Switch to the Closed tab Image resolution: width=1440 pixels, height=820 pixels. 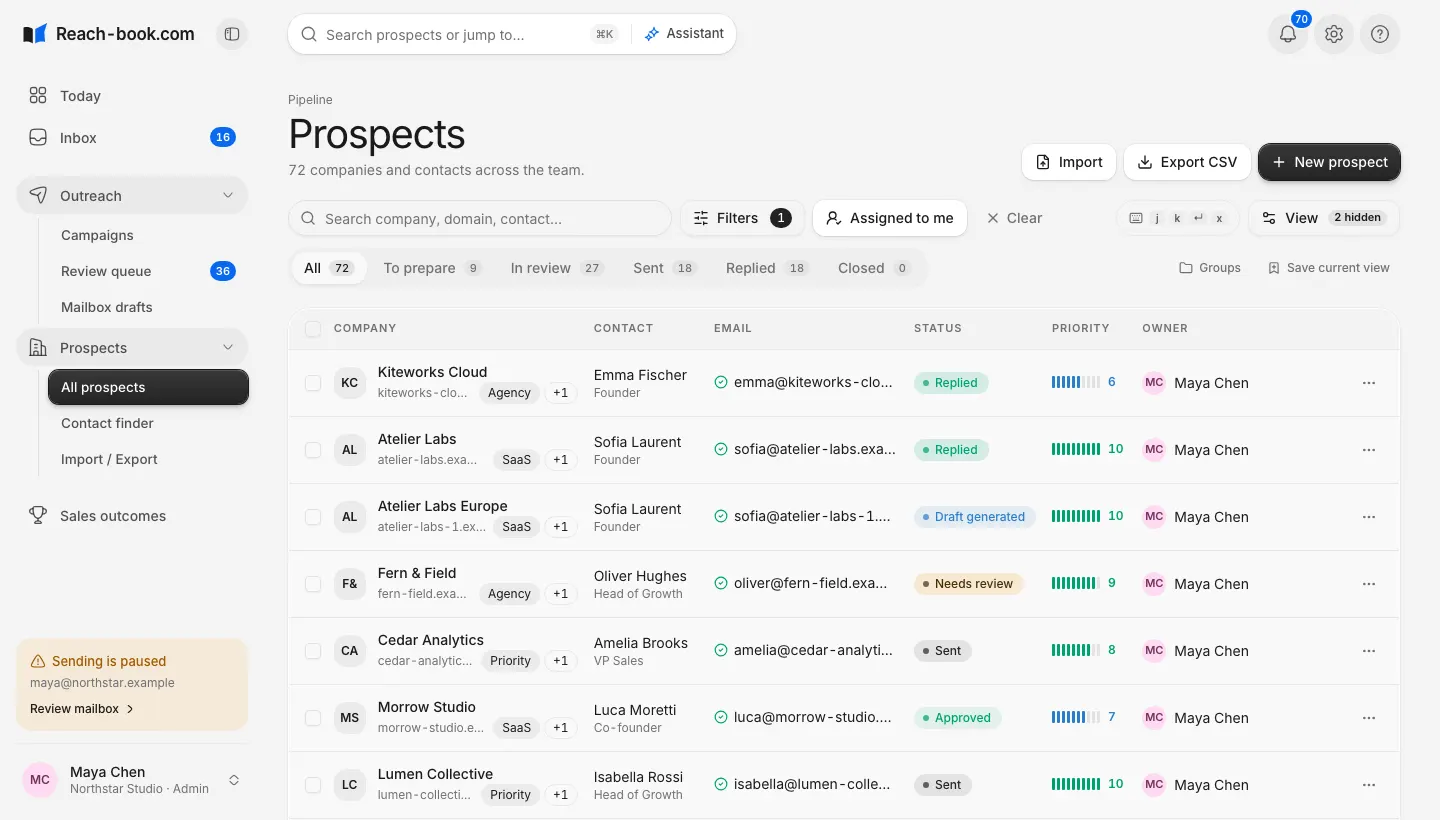tap(874, 268)
